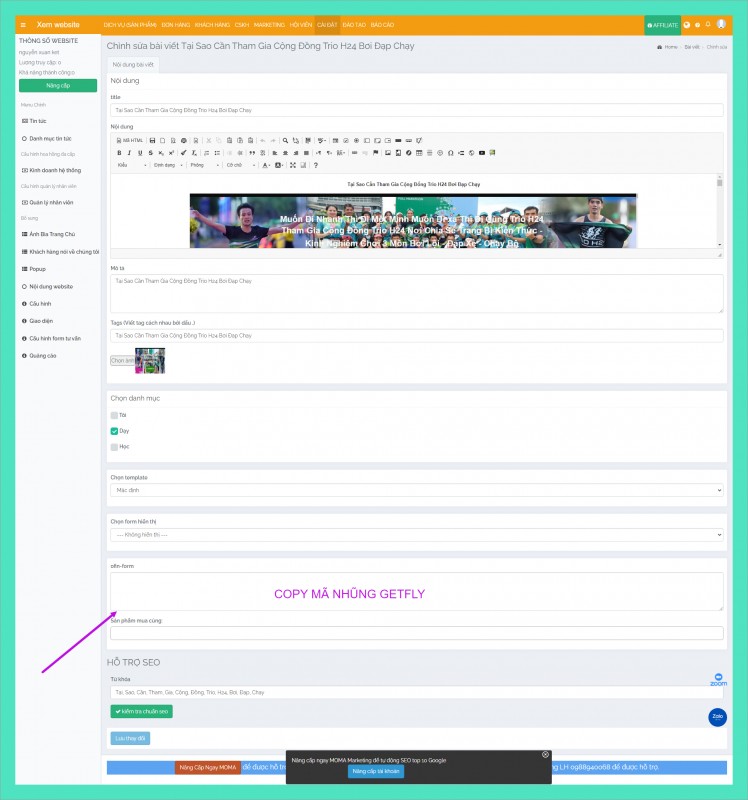Uncheck the Dạy category checkbox

click(x=114, y=431)
